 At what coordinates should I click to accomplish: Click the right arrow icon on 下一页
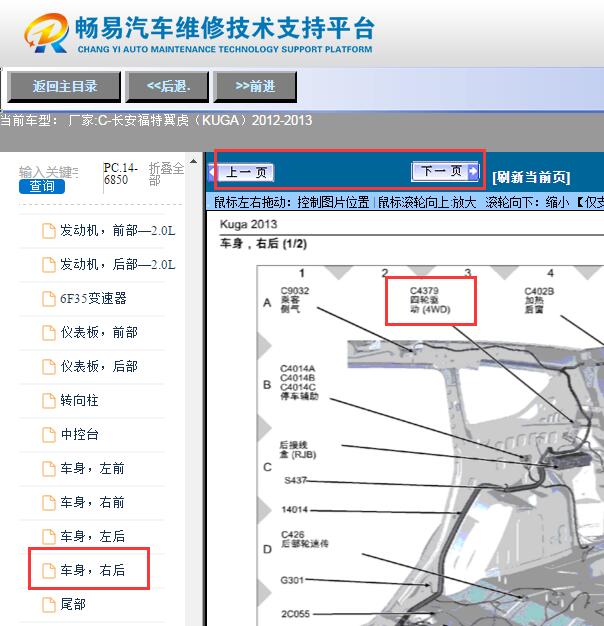(x=473, y=171)
